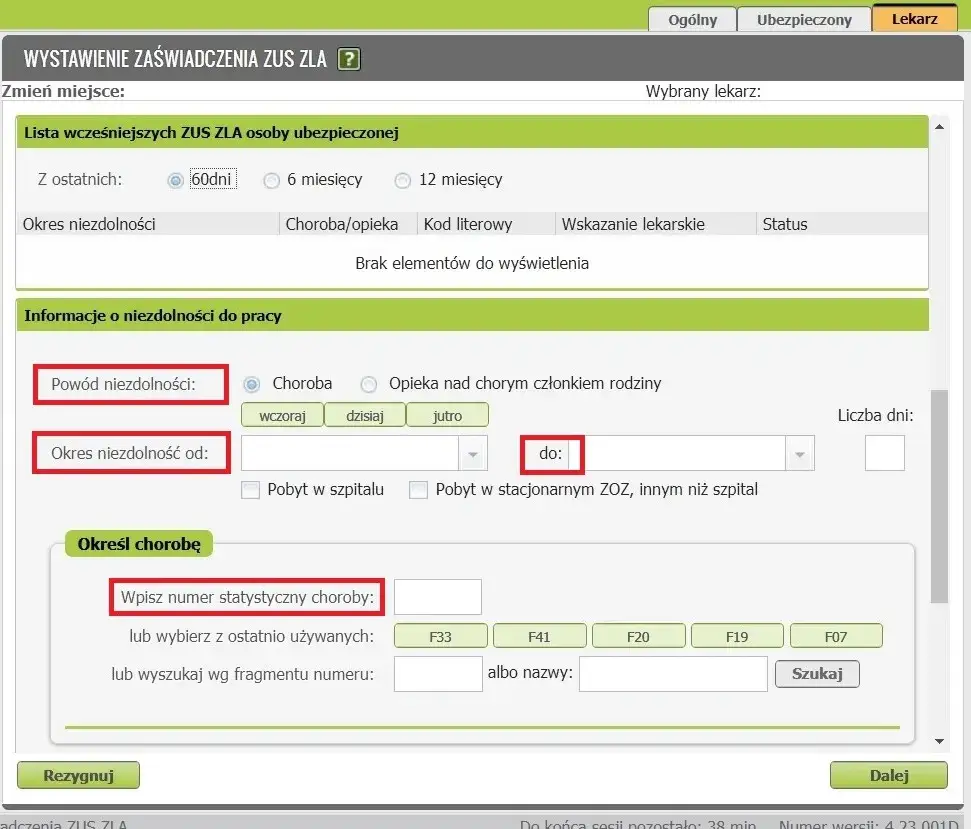Screen dimensions: 971x829
Task: Check Pobyt w stacjonarnym ZOZ option
Action: coord(418,489)
